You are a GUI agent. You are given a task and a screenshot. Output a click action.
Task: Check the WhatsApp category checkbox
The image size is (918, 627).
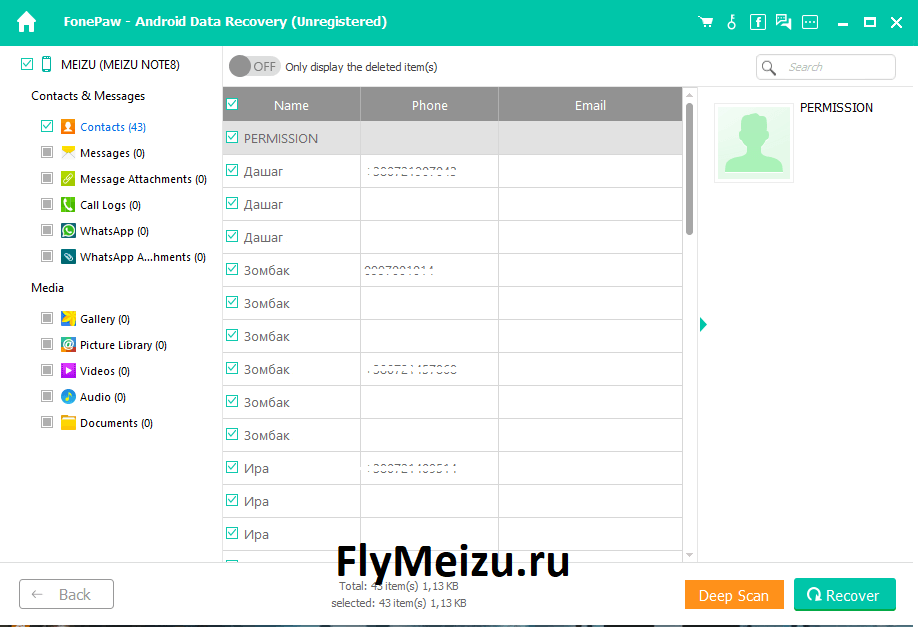(x=47, y=230)
